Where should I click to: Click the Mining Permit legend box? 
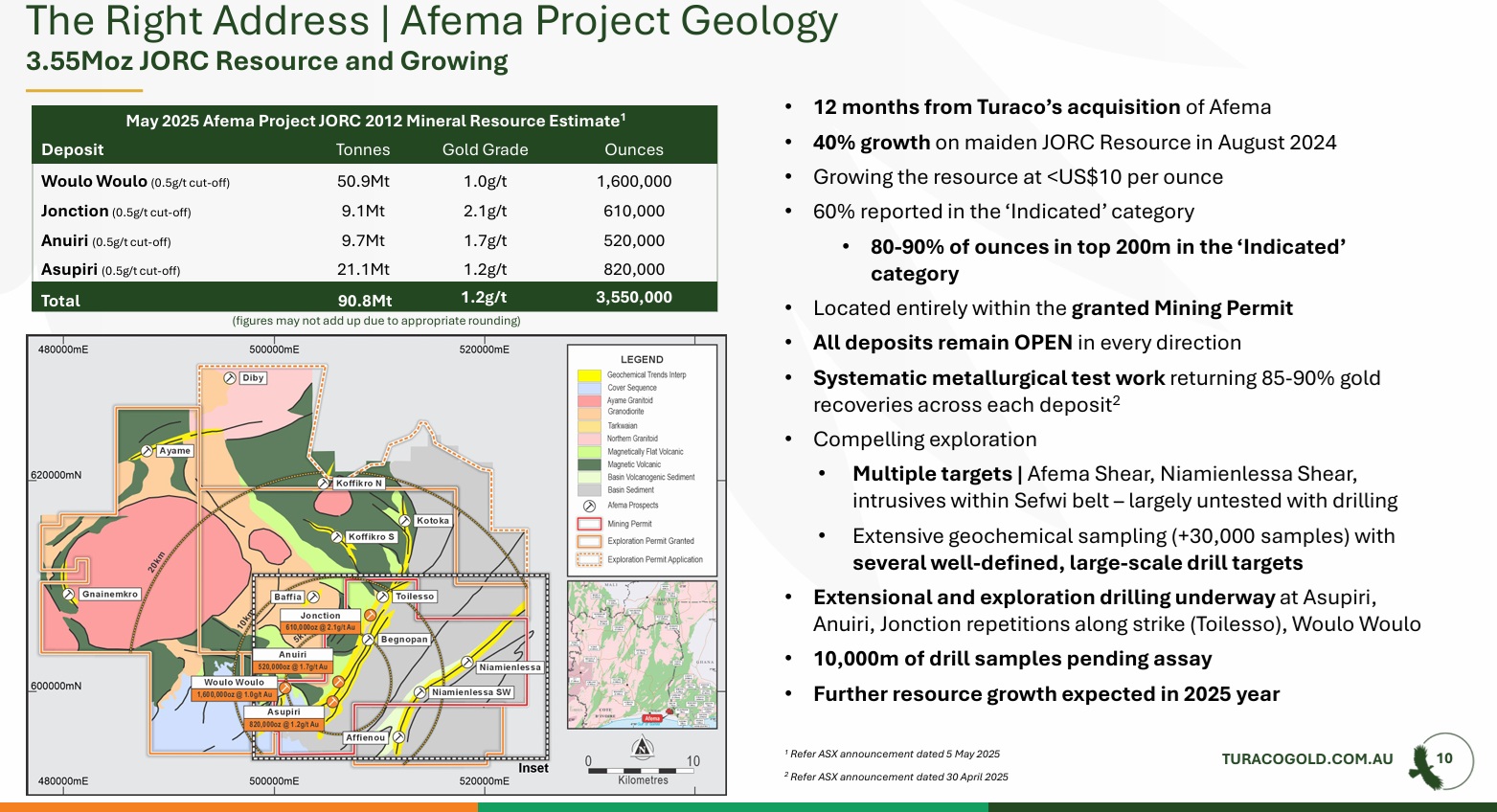(589, 524)
